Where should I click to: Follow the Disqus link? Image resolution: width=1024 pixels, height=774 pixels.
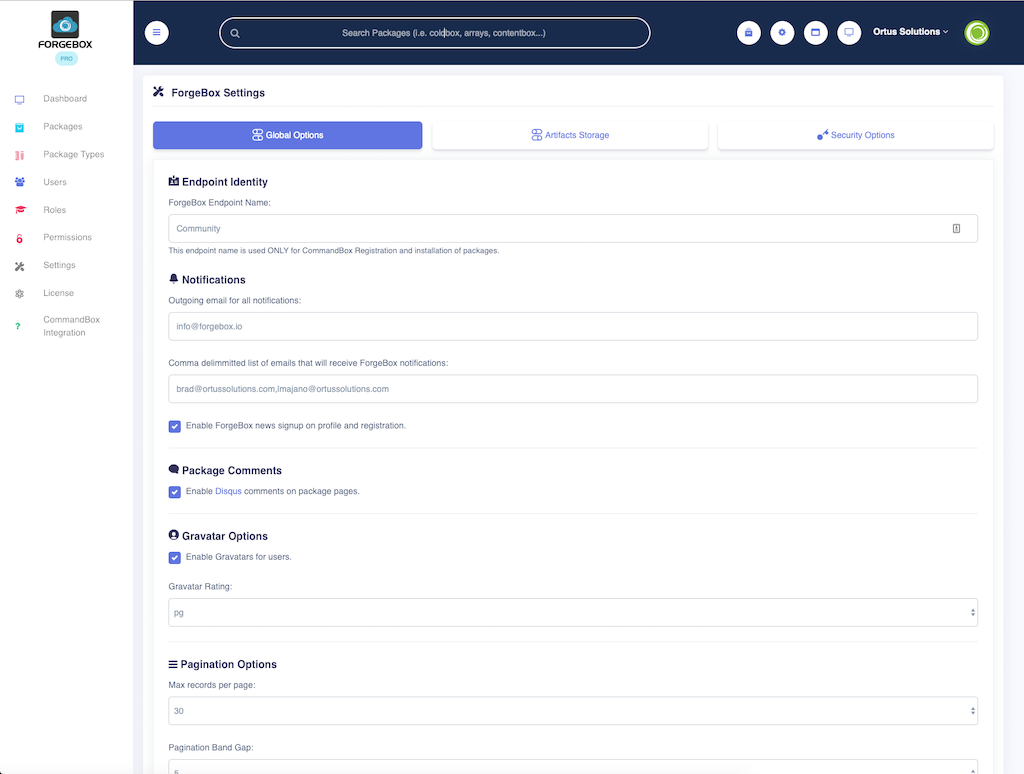pos(228,492)
